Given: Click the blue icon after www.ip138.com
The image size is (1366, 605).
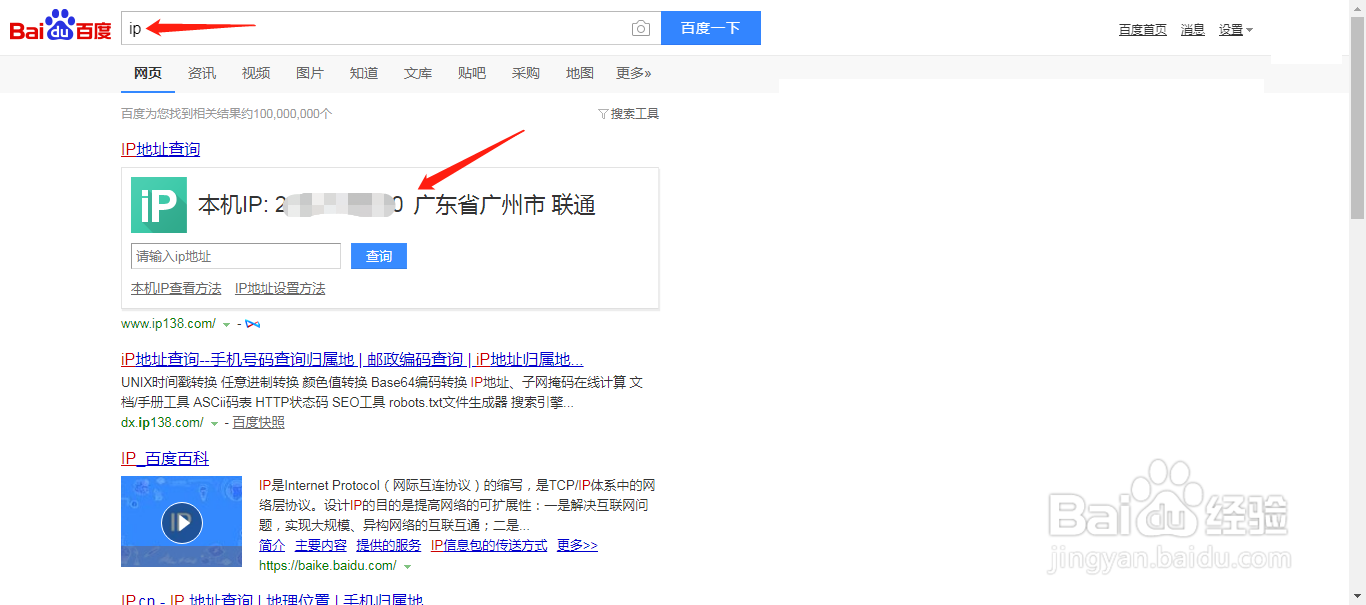Looking at the screenshot, I should (253, 324).
